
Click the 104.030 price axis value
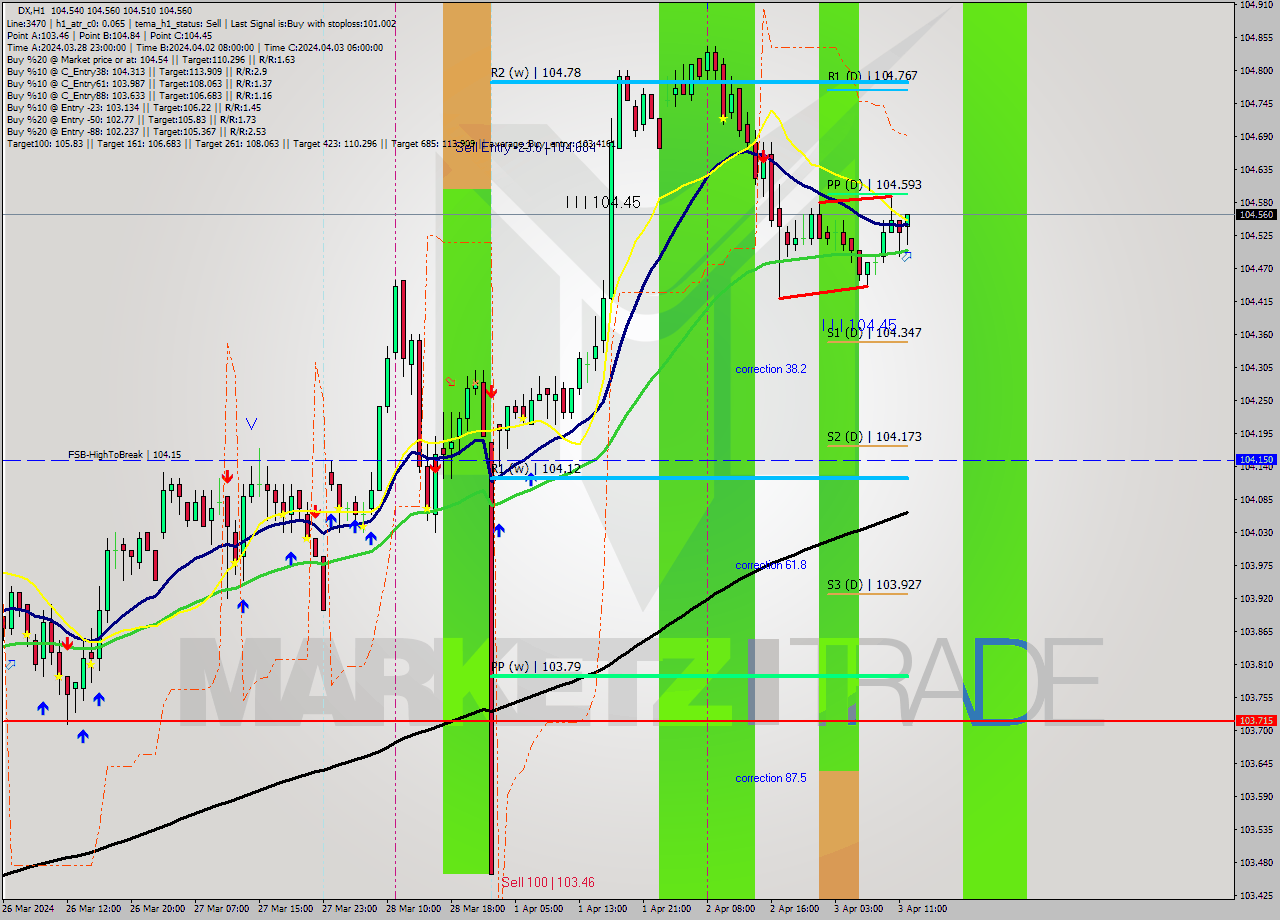(x=1256, y=532)
